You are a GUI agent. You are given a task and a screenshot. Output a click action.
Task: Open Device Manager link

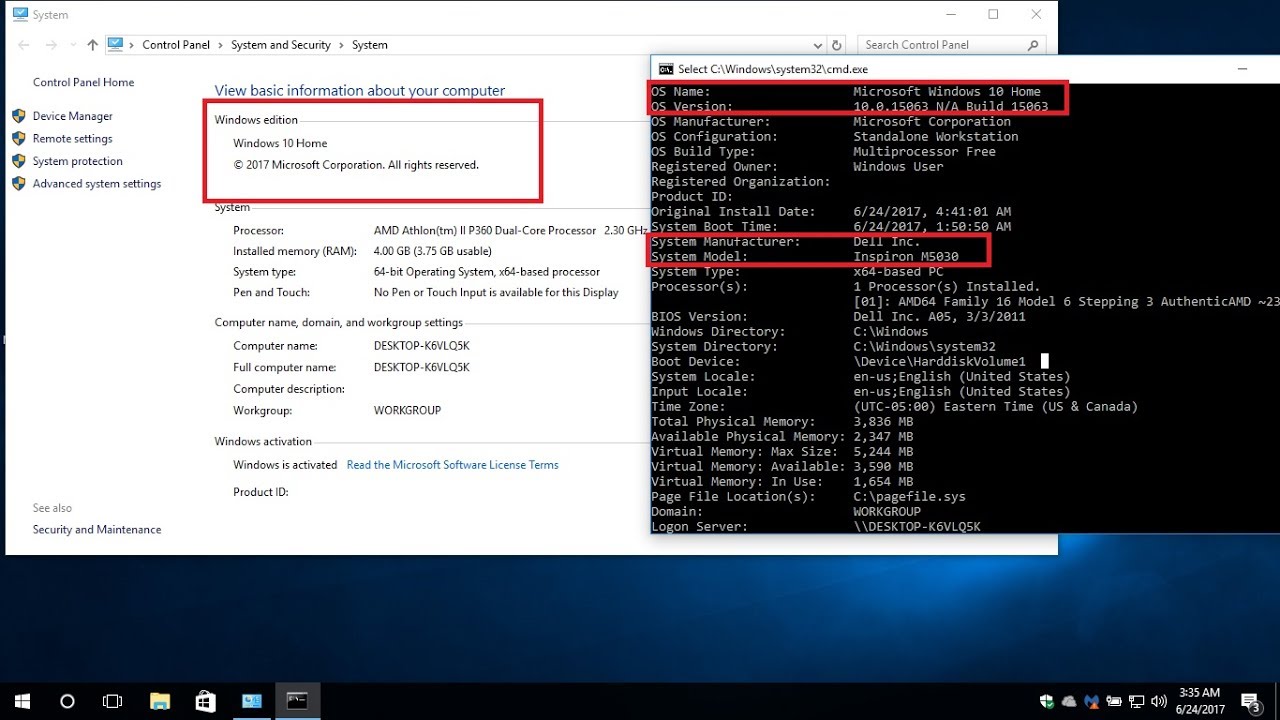pyautogui.click(x=72, y=116)
